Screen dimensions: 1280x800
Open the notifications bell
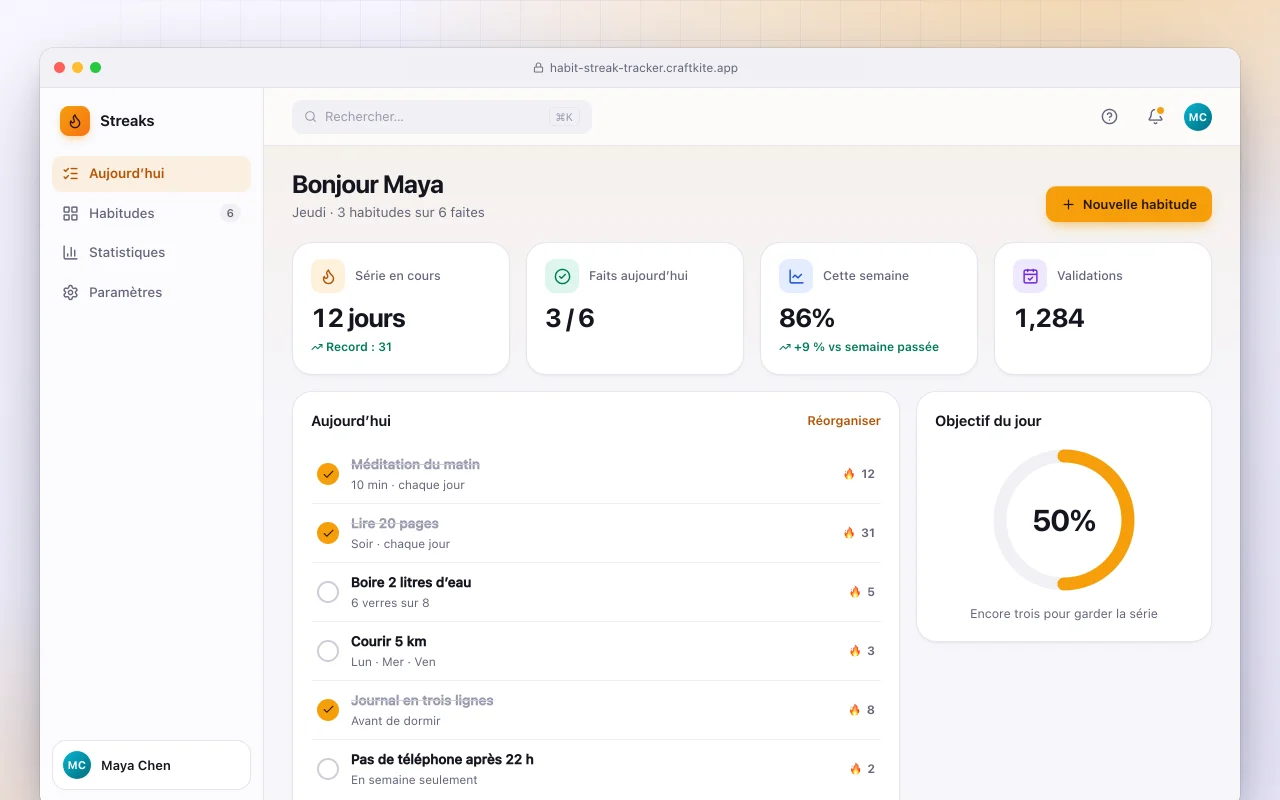tap(1155, 117)
